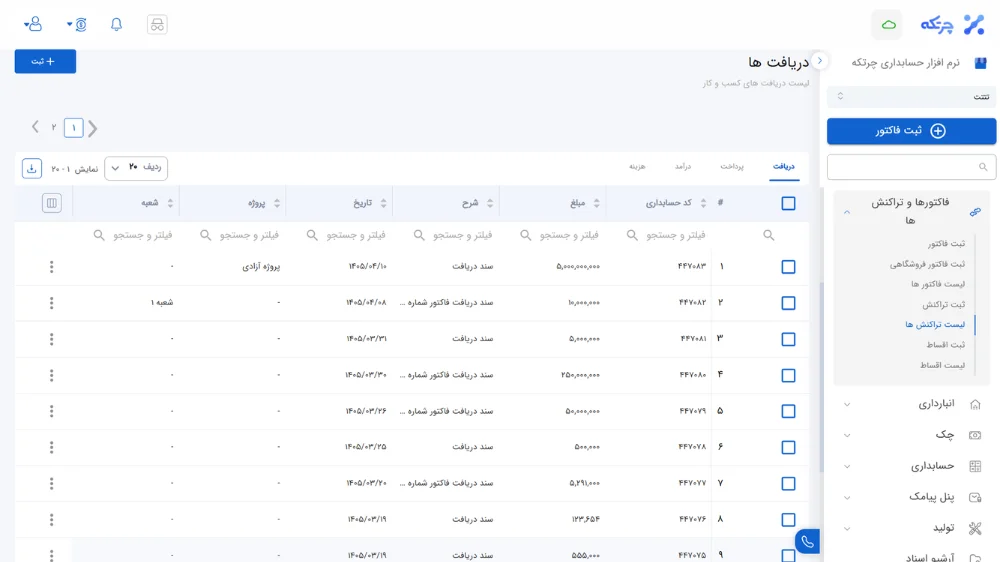Select the checkbox for row ۵
This screenshot has width=1000, height=562.
[788, 411]
